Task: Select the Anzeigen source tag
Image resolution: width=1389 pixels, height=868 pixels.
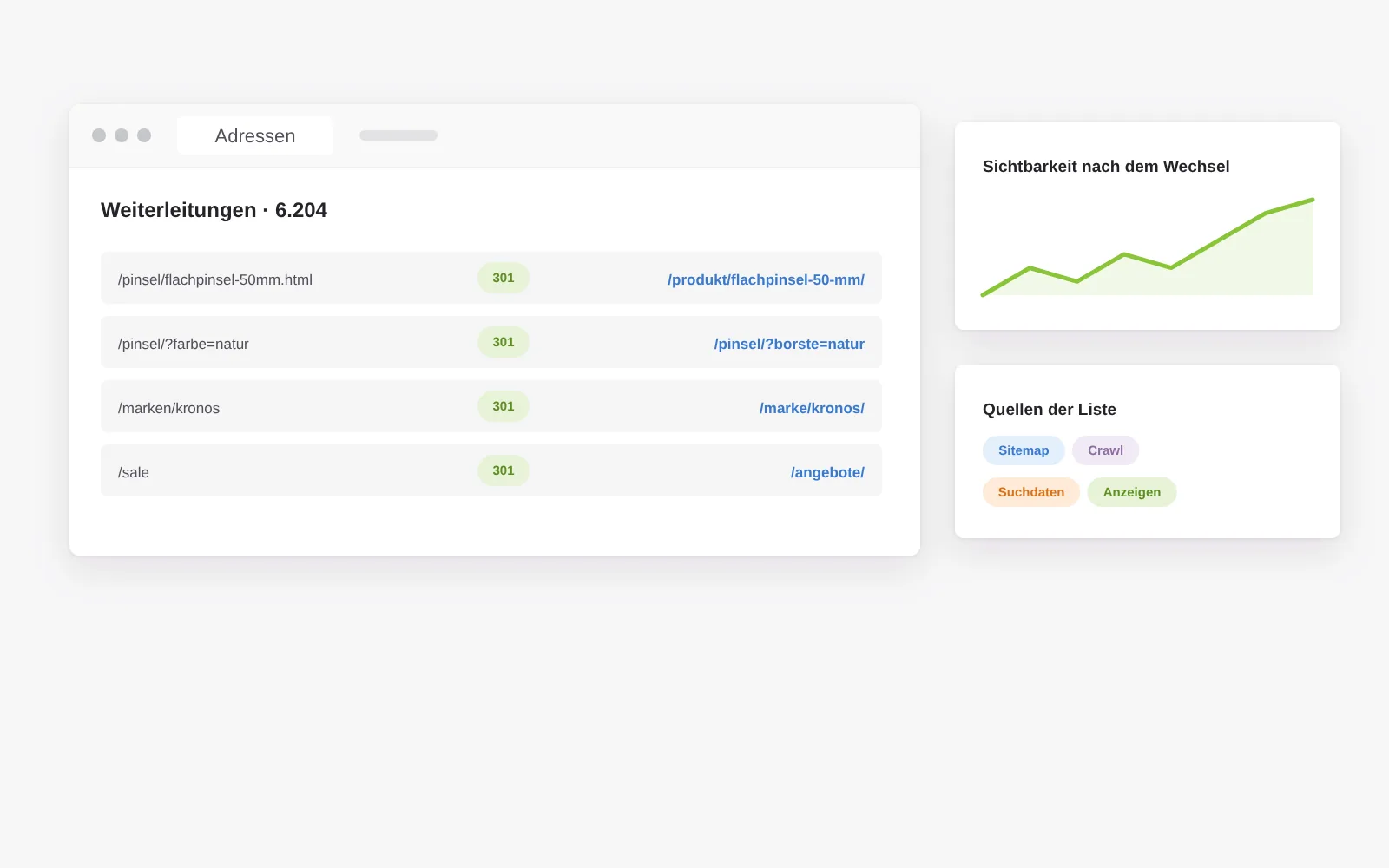Action: (1132, 492)
